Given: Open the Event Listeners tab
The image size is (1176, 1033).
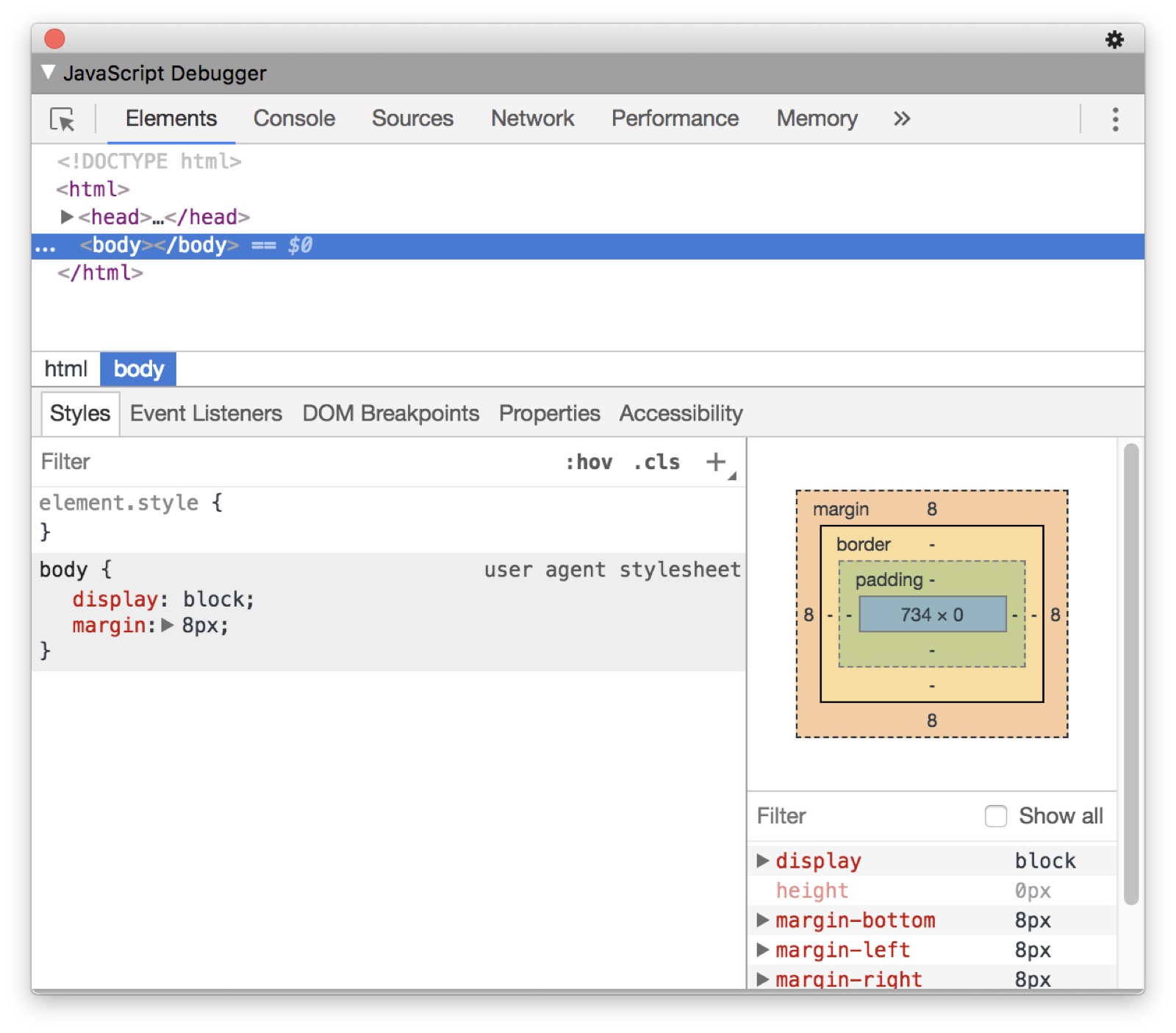Looking at the screenshot, I should [206, 413].
